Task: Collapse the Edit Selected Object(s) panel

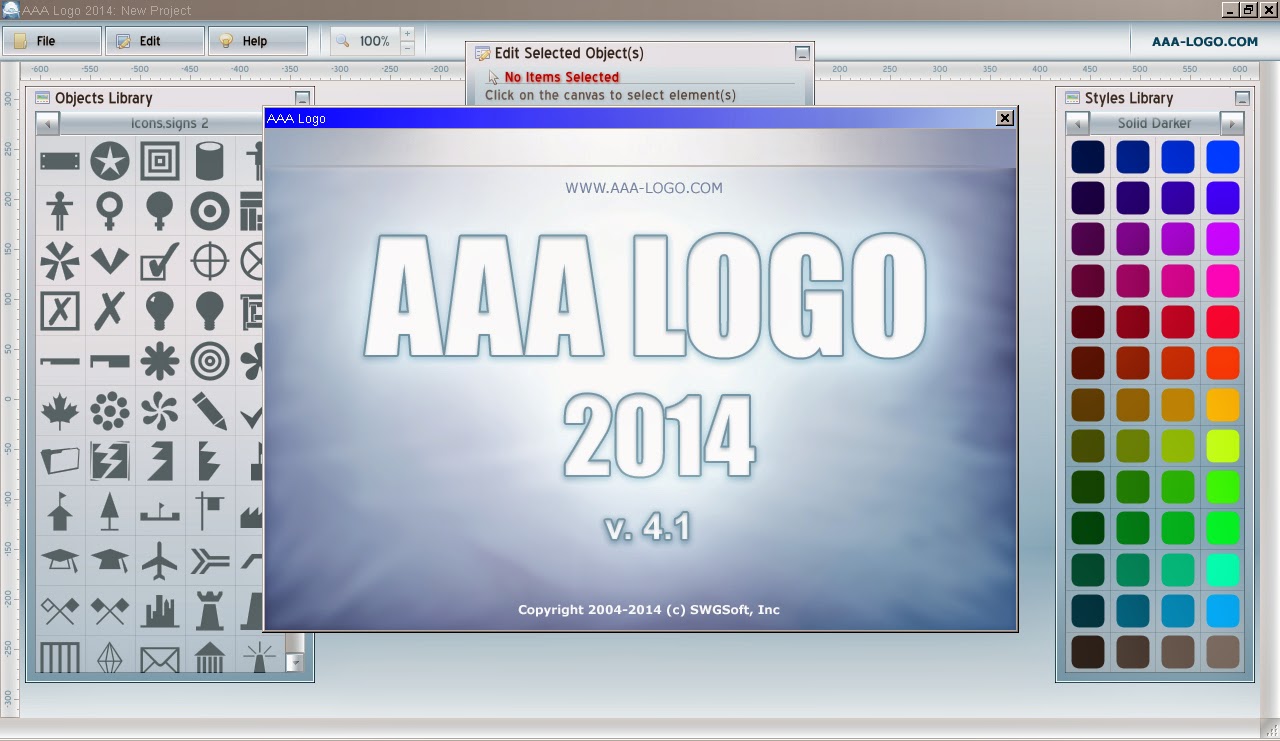Action: point(802,53)
